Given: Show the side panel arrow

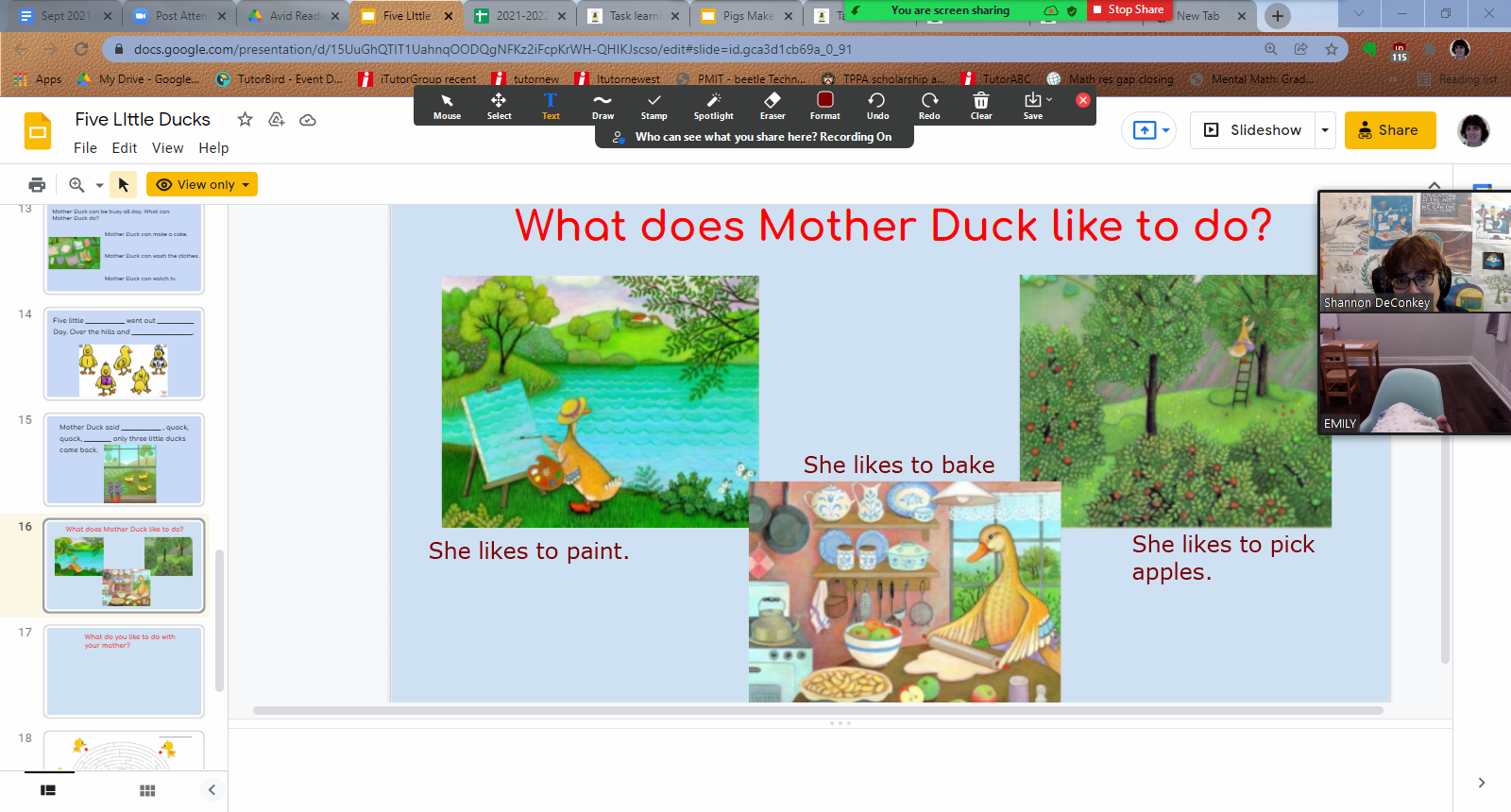Looking at the screenshot, I should pyautogui.click(x=1481, y=783).
